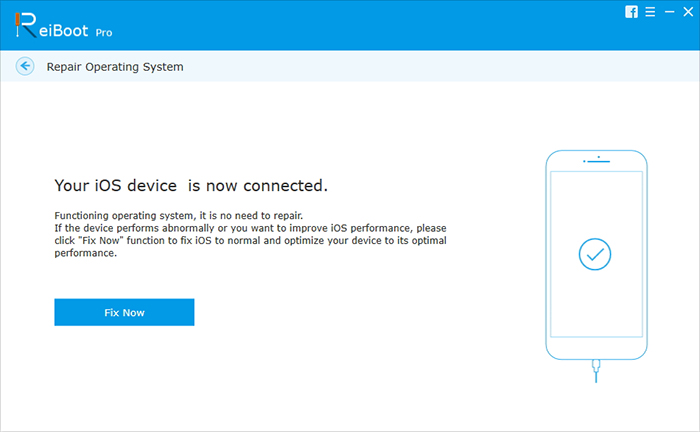Screen dimensions: 700x432
Task: Click the checkmark circle on phone
Action: (x=595, y=254)
